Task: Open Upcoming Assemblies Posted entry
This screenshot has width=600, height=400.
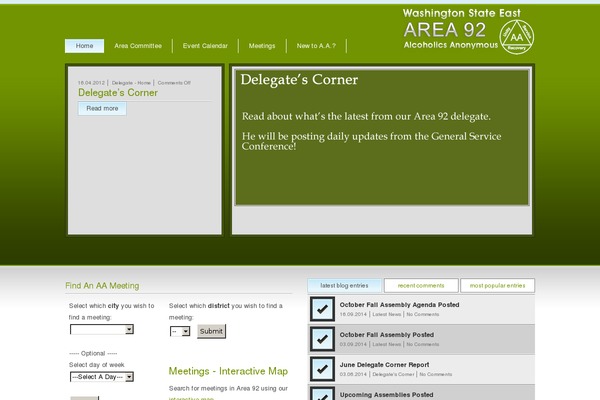Action: click(386, 395)
